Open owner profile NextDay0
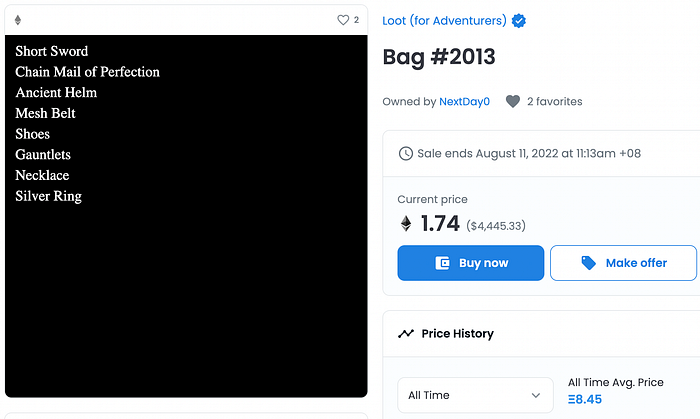 [464, 102]
